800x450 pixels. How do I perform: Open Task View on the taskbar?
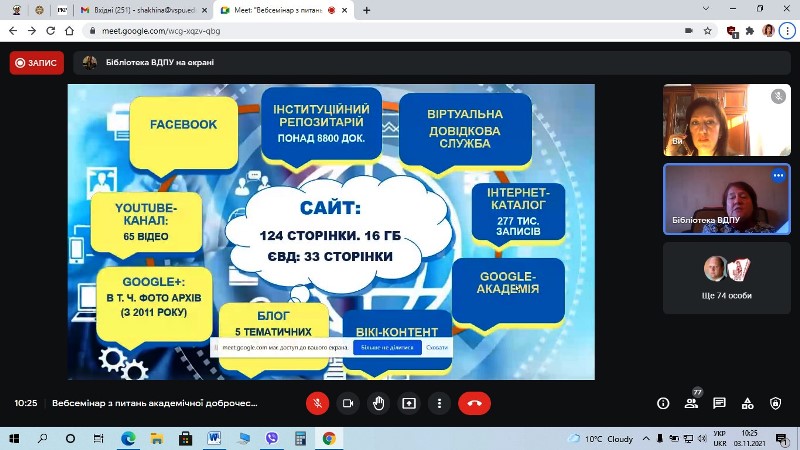tap(98, 438)
